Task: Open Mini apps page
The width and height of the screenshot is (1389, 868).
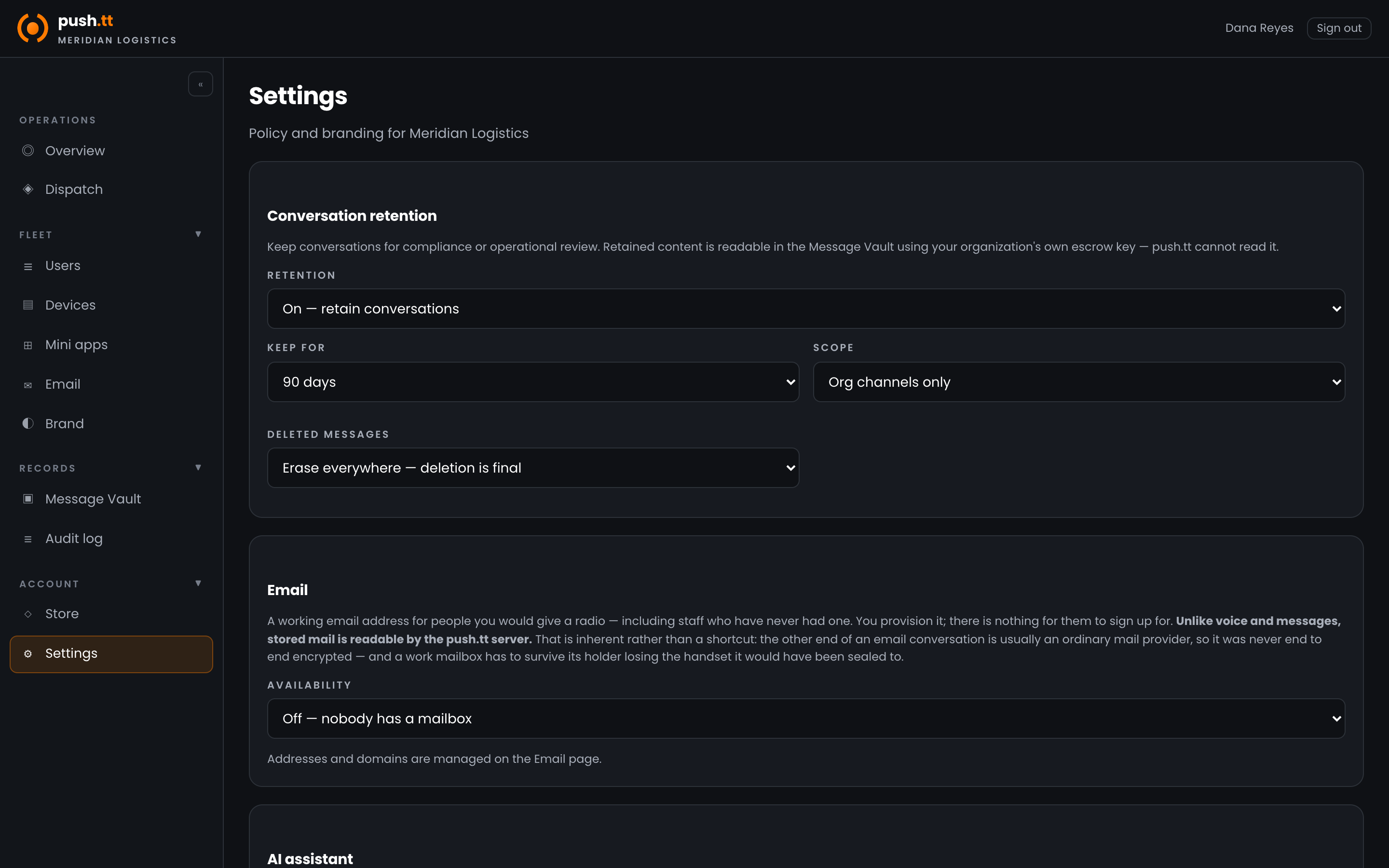Action: [x=111, y=344]
